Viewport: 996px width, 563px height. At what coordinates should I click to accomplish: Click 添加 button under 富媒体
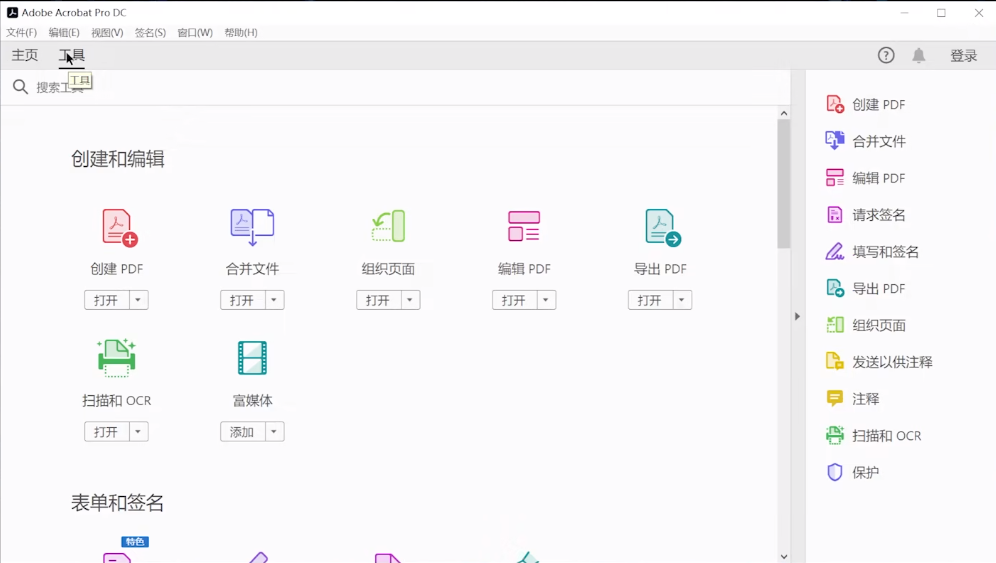coord(243,431)
